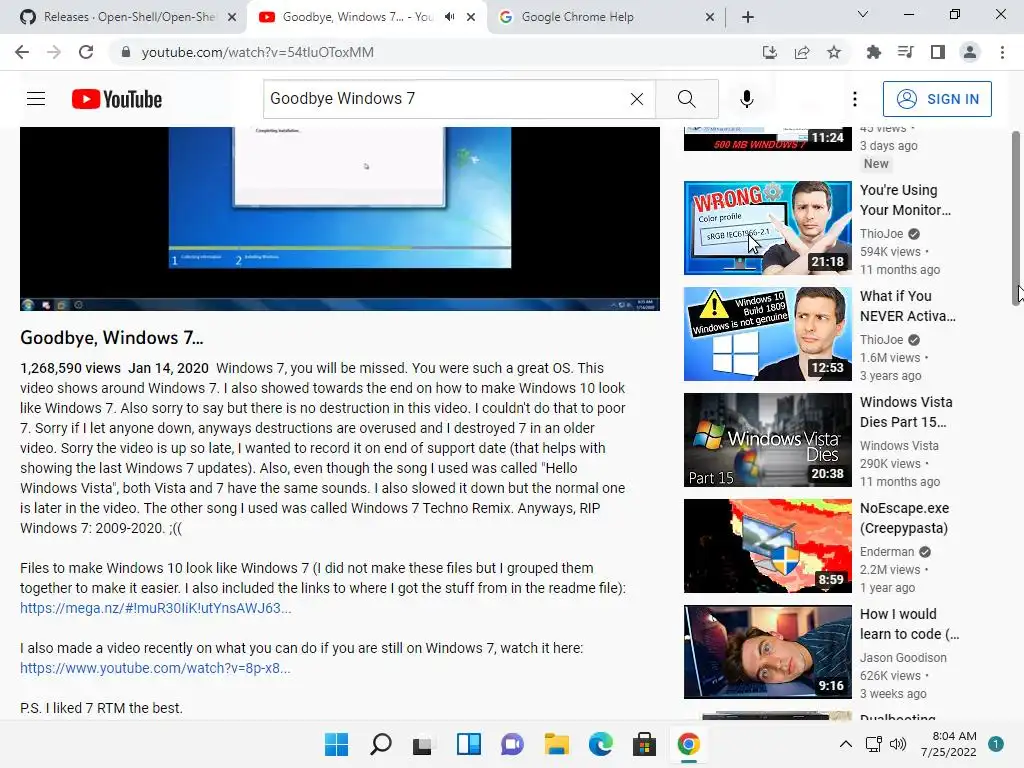This screenshot has height=768, width=1024.
Task: Click '1,268,590 views' text
Action: 71,368
